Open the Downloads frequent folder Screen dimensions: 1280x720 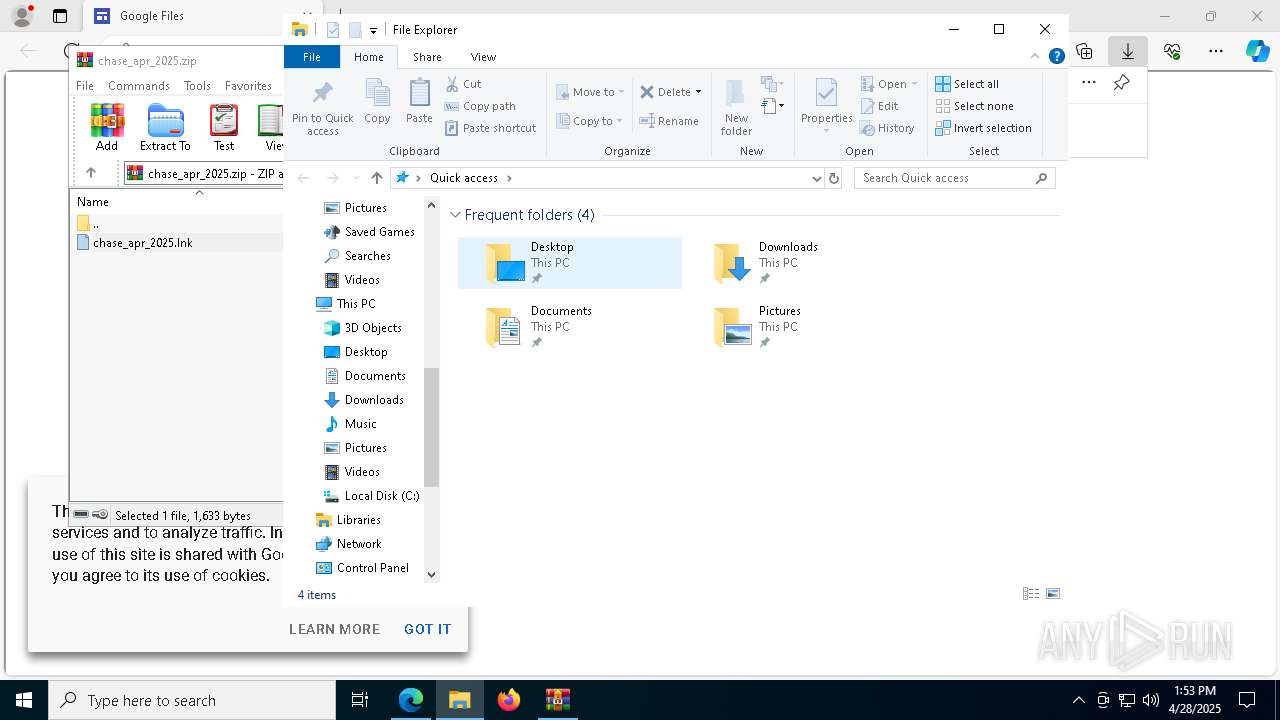[797, 263]
